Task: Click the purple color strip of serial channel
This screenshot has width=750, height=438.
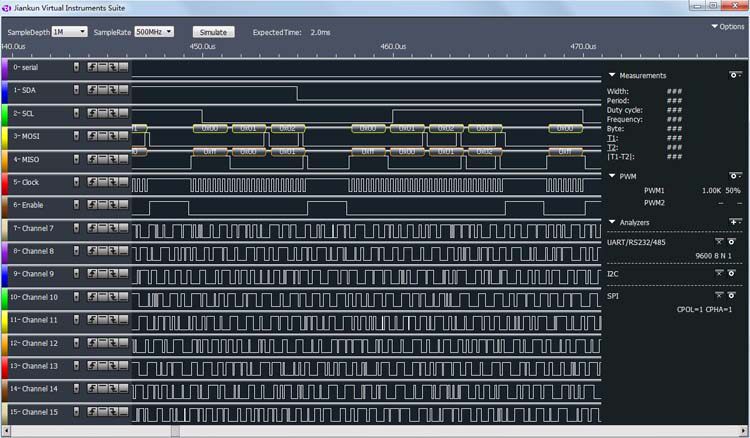Action: click(4, 67)
